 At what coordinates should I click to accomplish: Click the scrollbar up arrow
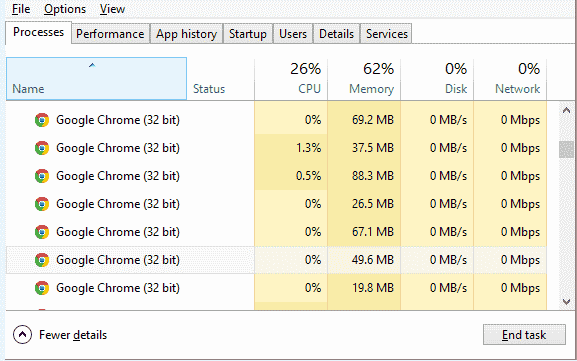point(566,110)
